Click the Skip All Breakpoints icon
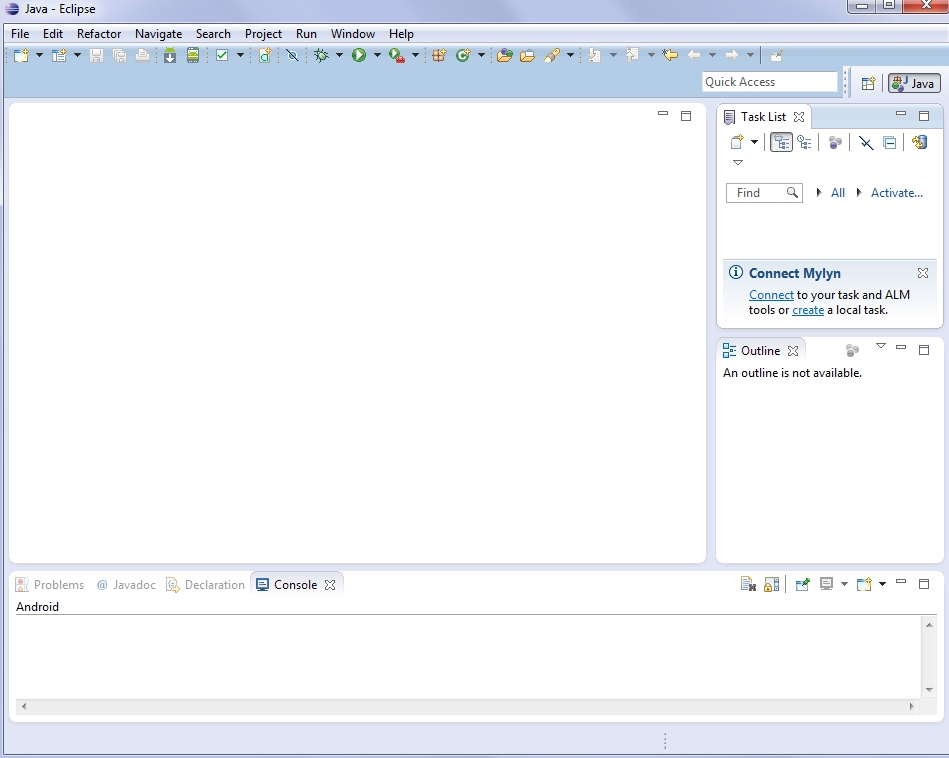 (x=292, y=56)
